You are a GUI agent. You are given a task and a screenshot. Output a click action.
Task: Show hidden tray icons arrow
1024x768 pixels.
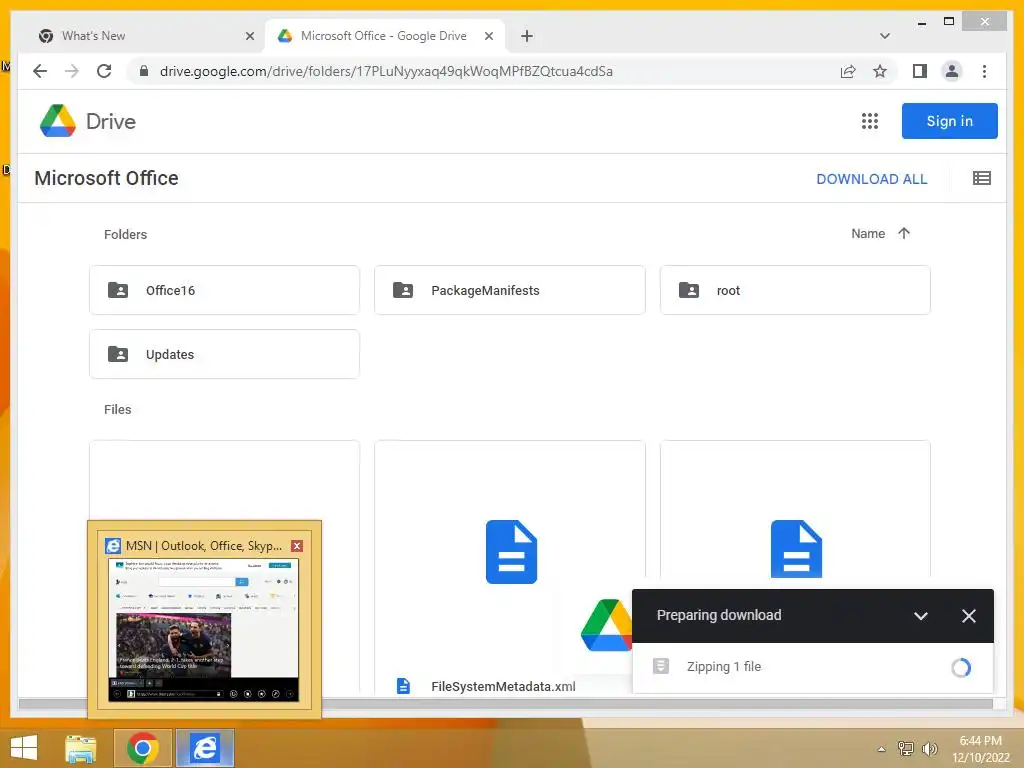pos(882,749)
